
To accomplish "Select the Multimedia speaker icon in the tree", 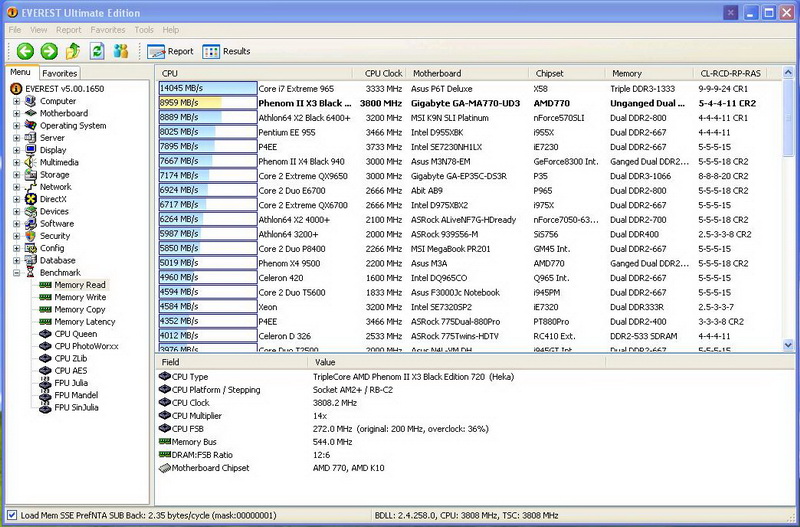I will pyautogui.click(x=31, y=162).
